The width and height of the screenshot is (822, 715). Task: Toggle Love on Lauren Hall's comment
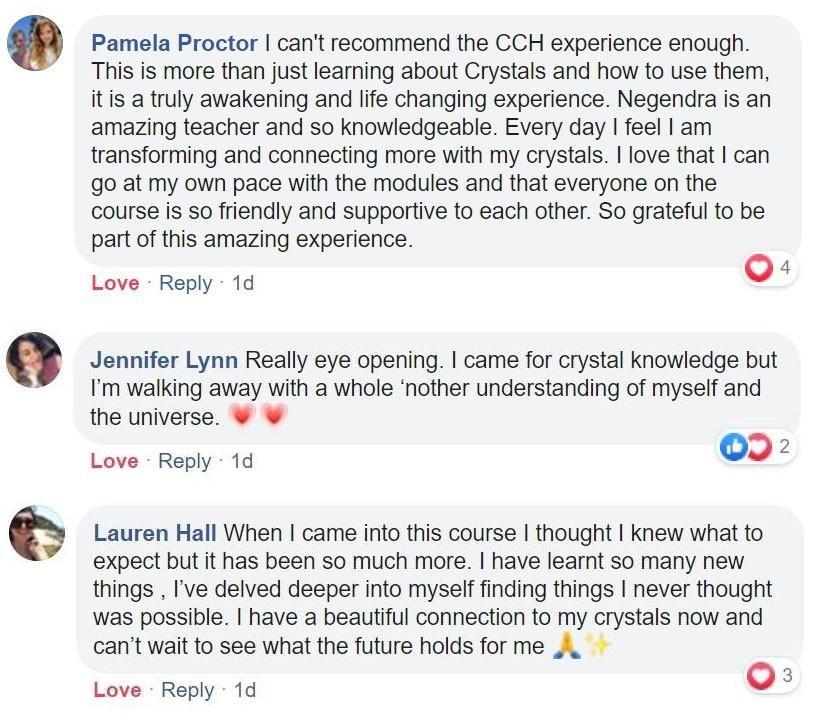(x=117, y=689)
